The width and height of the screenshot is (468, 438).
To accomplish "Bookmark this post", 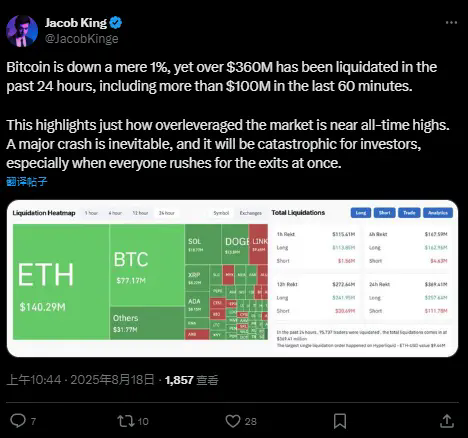I will click(340, 421).
